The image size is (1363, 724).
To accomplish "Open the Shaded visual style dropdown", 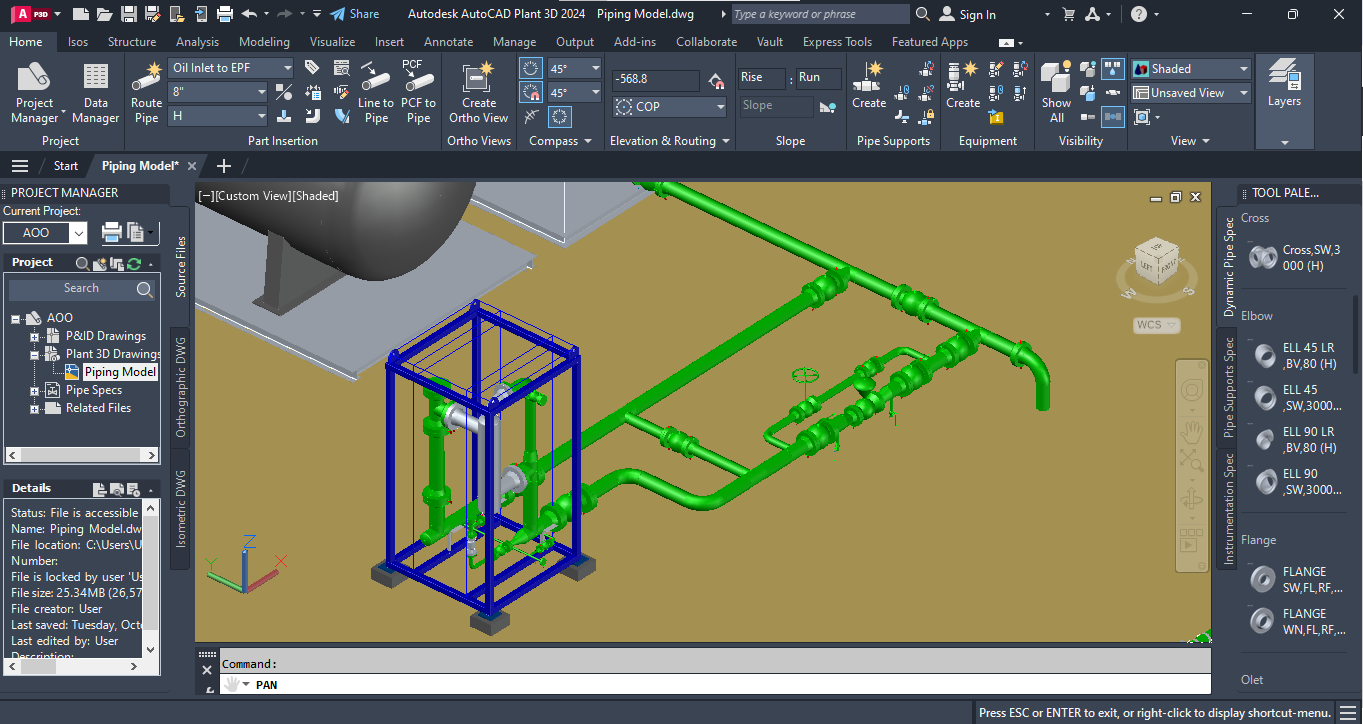I will coord(1244,69).
